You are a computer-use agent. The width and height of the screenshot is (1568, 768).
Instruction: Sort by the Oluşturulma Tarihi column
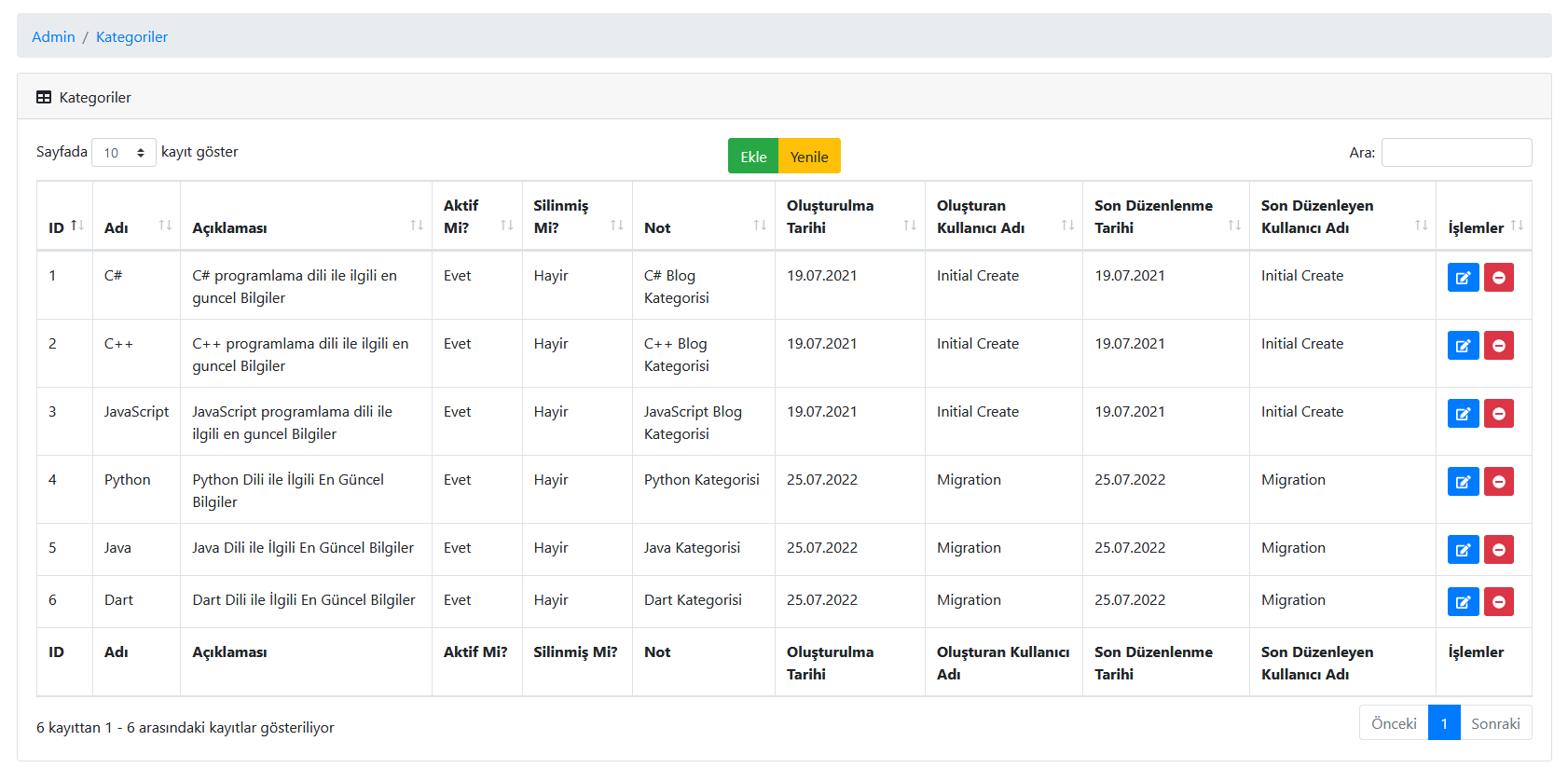[849, 216]
